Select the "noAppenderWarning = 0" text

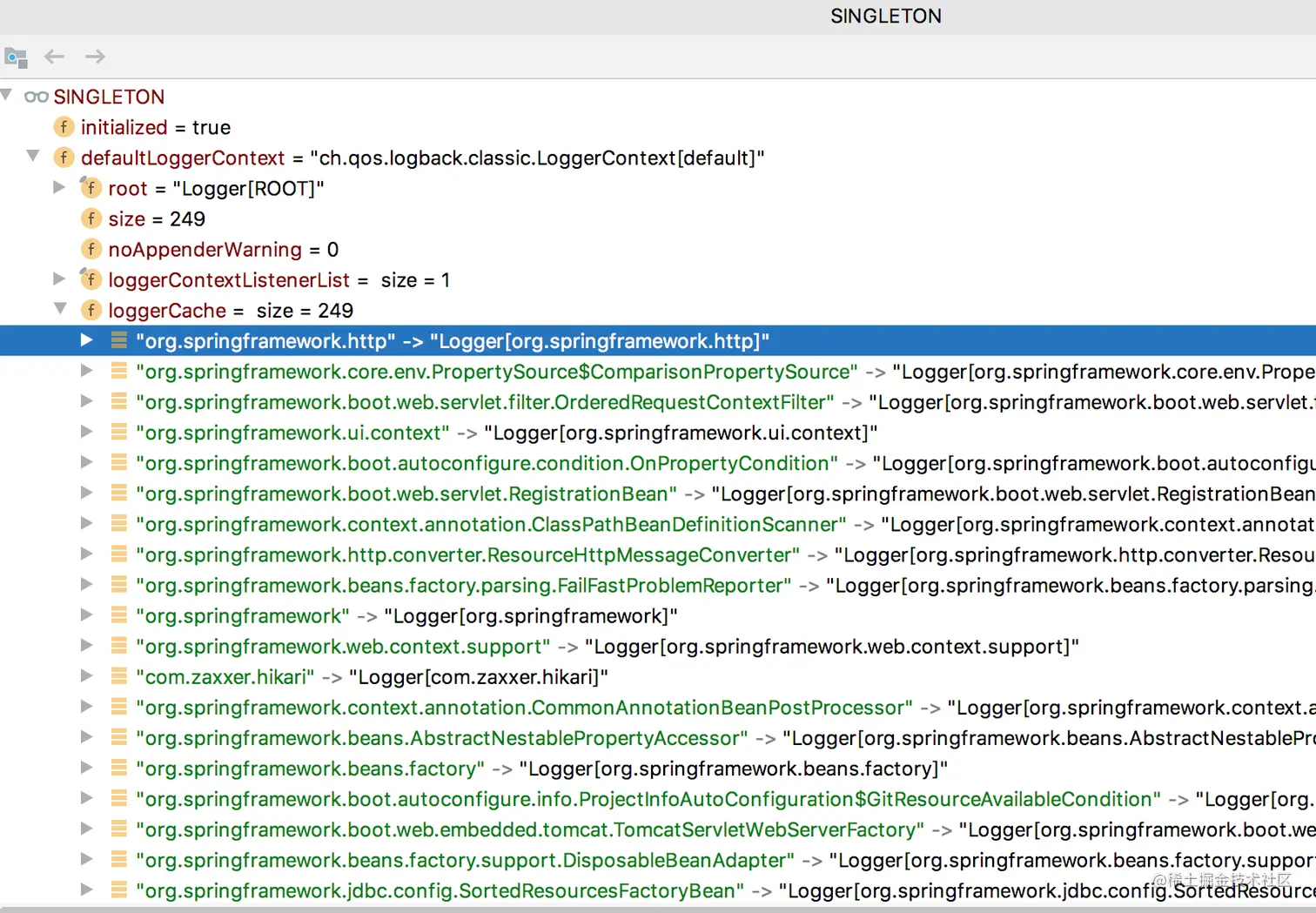(x=224, y=250)
